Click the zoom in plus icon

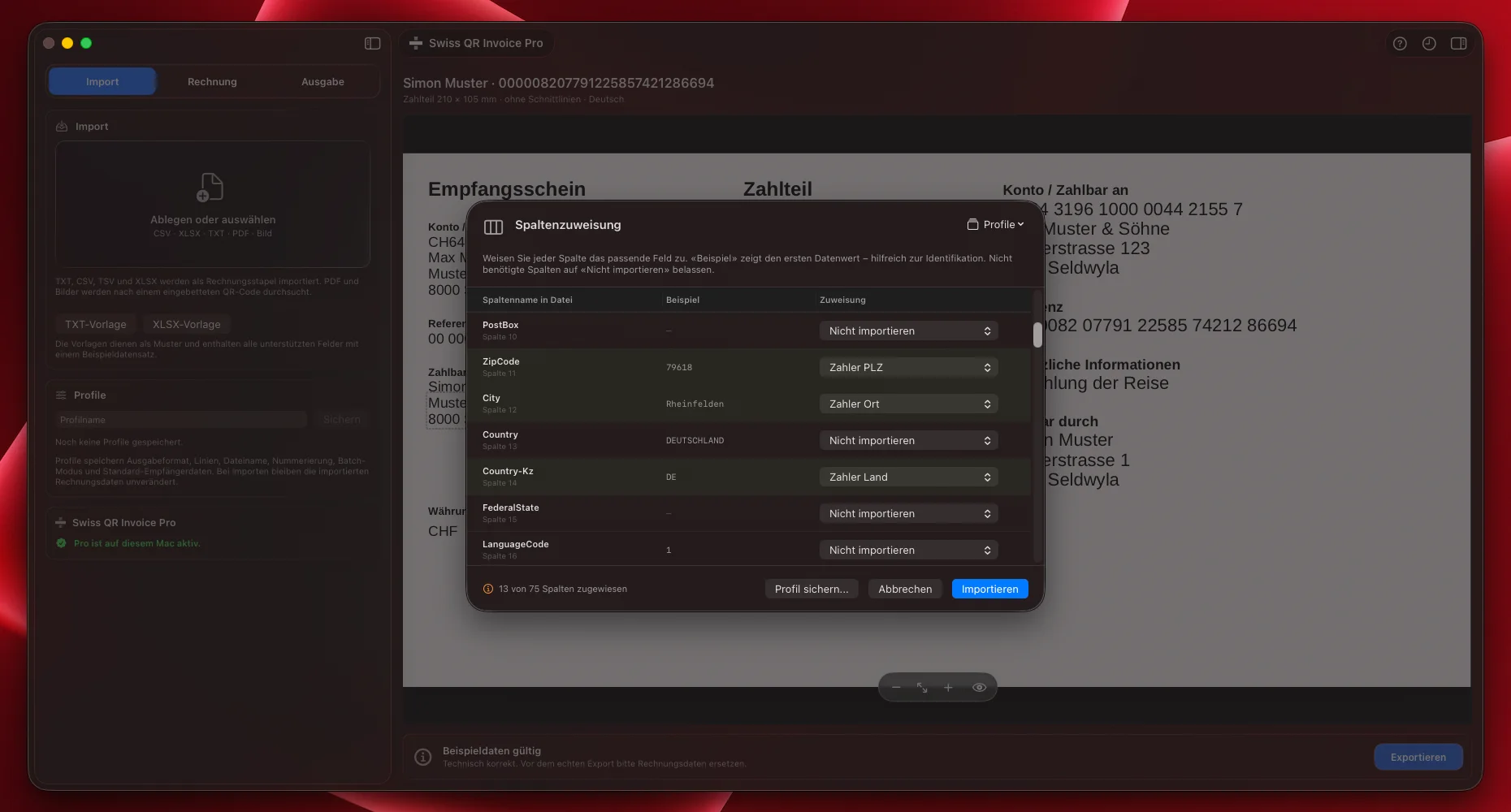[948, 688]
